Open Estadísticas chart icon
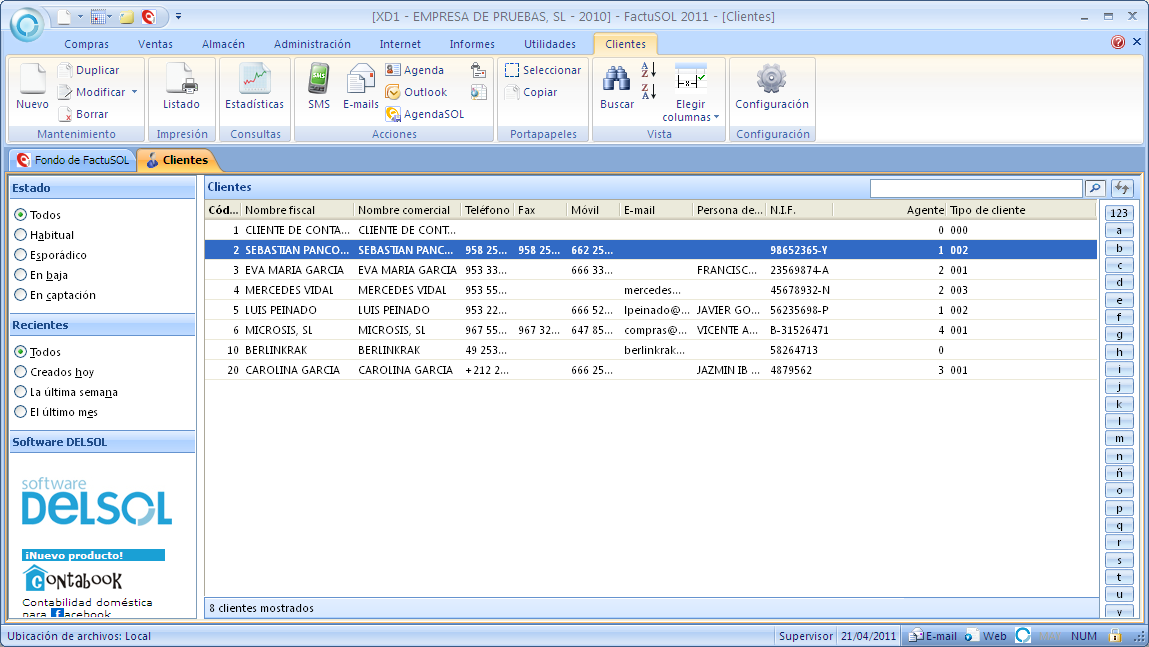This screenshot has width=1149, height=647. tap(254, 81)
